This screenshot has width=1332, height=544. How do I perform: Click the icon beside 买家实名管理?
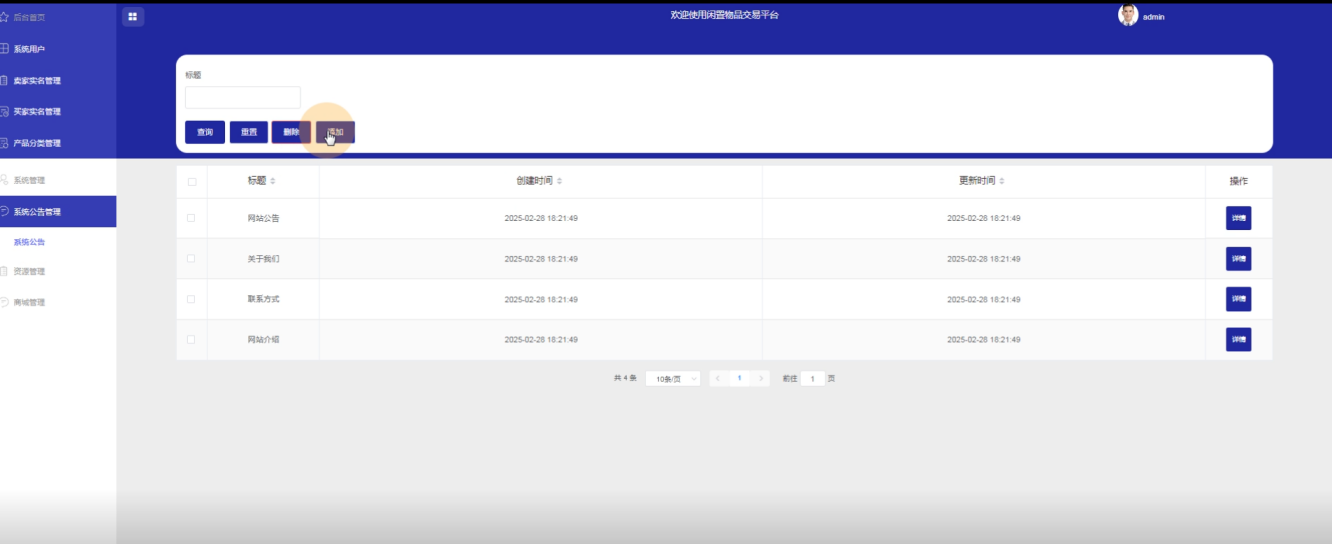(4, 111)
